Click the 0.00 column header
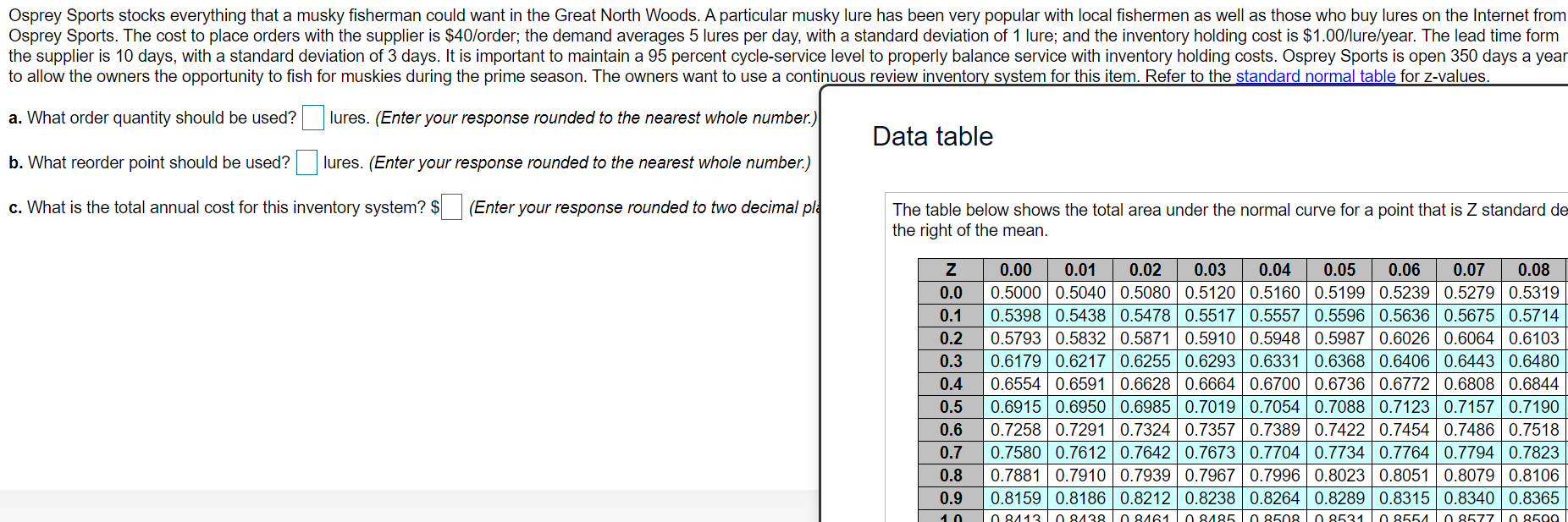 (1015, 270)
